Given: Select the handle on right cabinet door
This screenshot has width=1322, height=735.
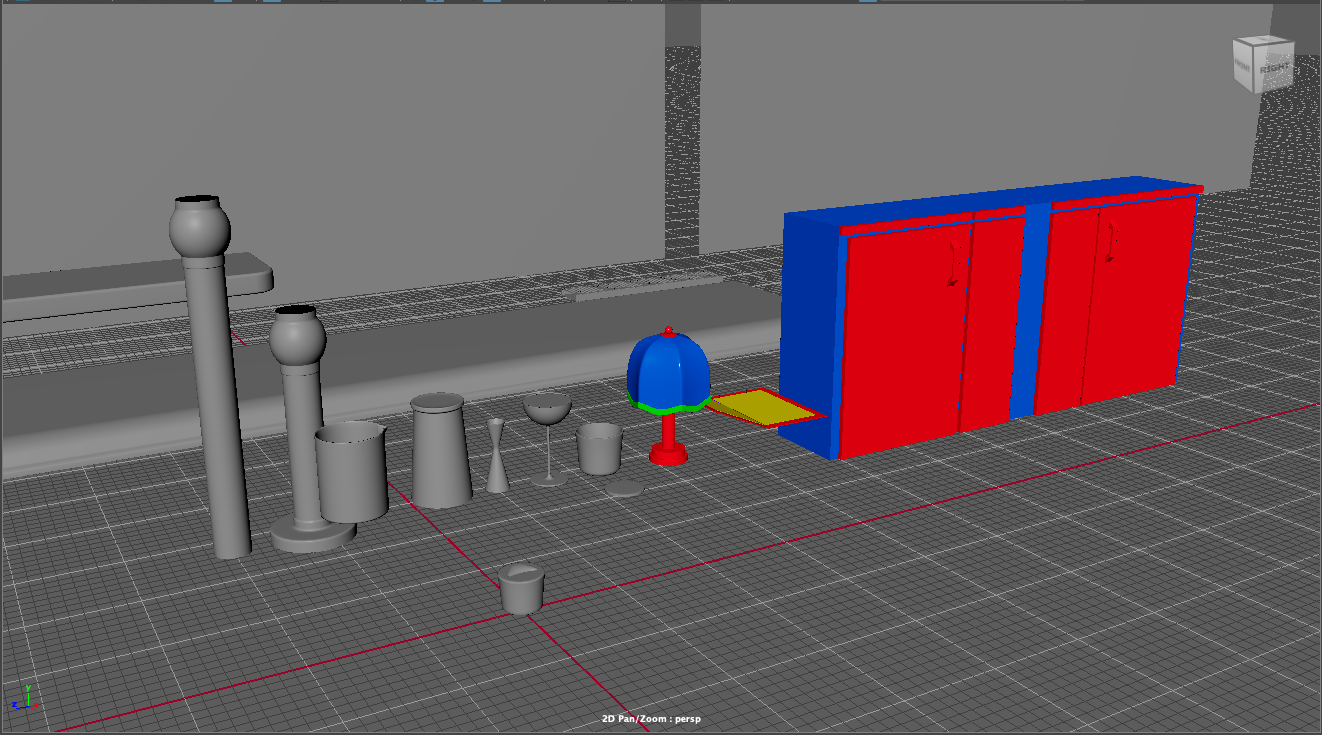Looking at the screenshot, I should coord(1111,243).
